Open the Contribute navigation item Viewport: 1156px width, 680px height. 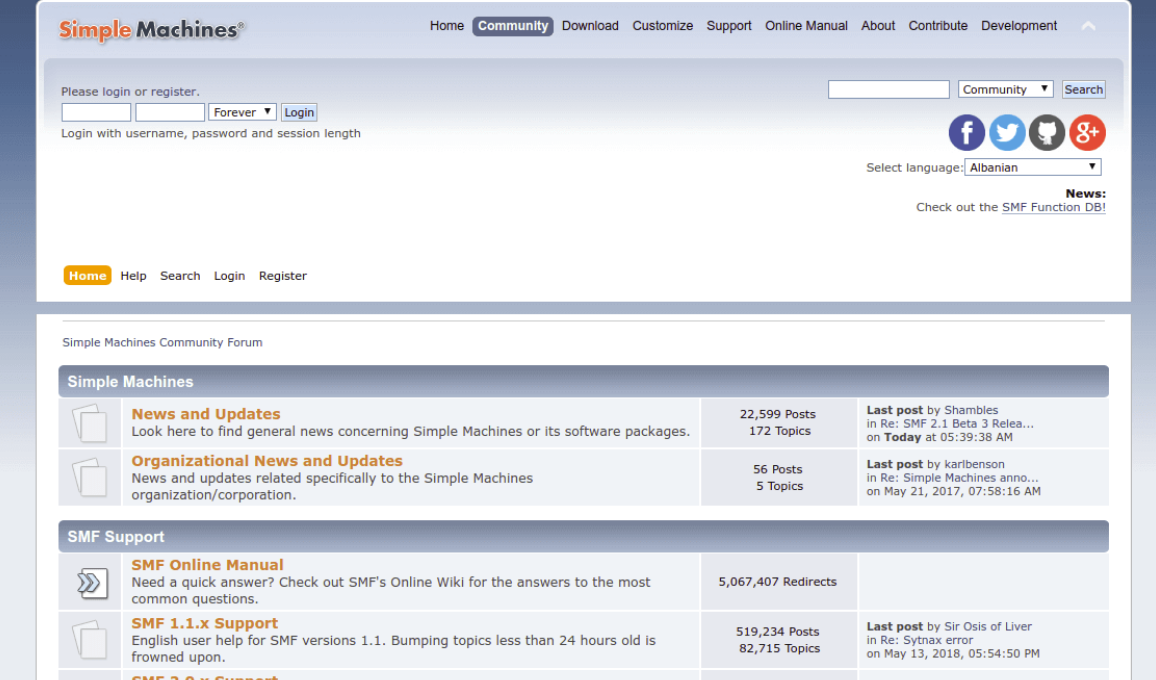(x=938, y=26)
